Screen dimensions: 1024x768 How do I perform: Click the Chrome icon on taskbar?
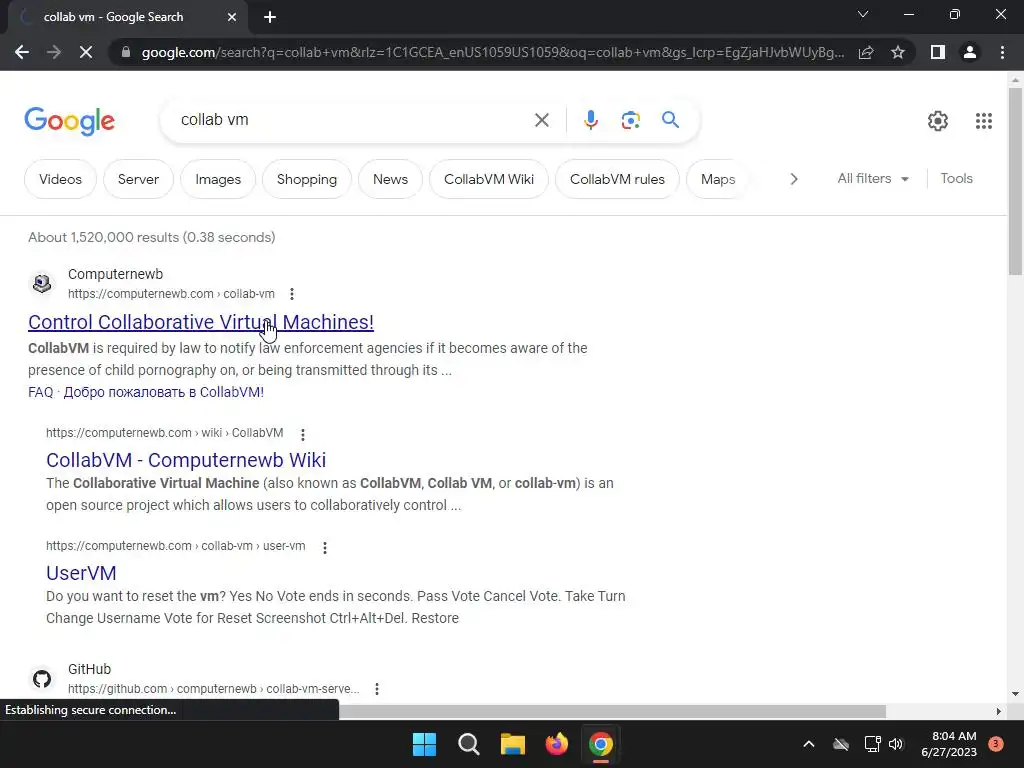[601, 744]
